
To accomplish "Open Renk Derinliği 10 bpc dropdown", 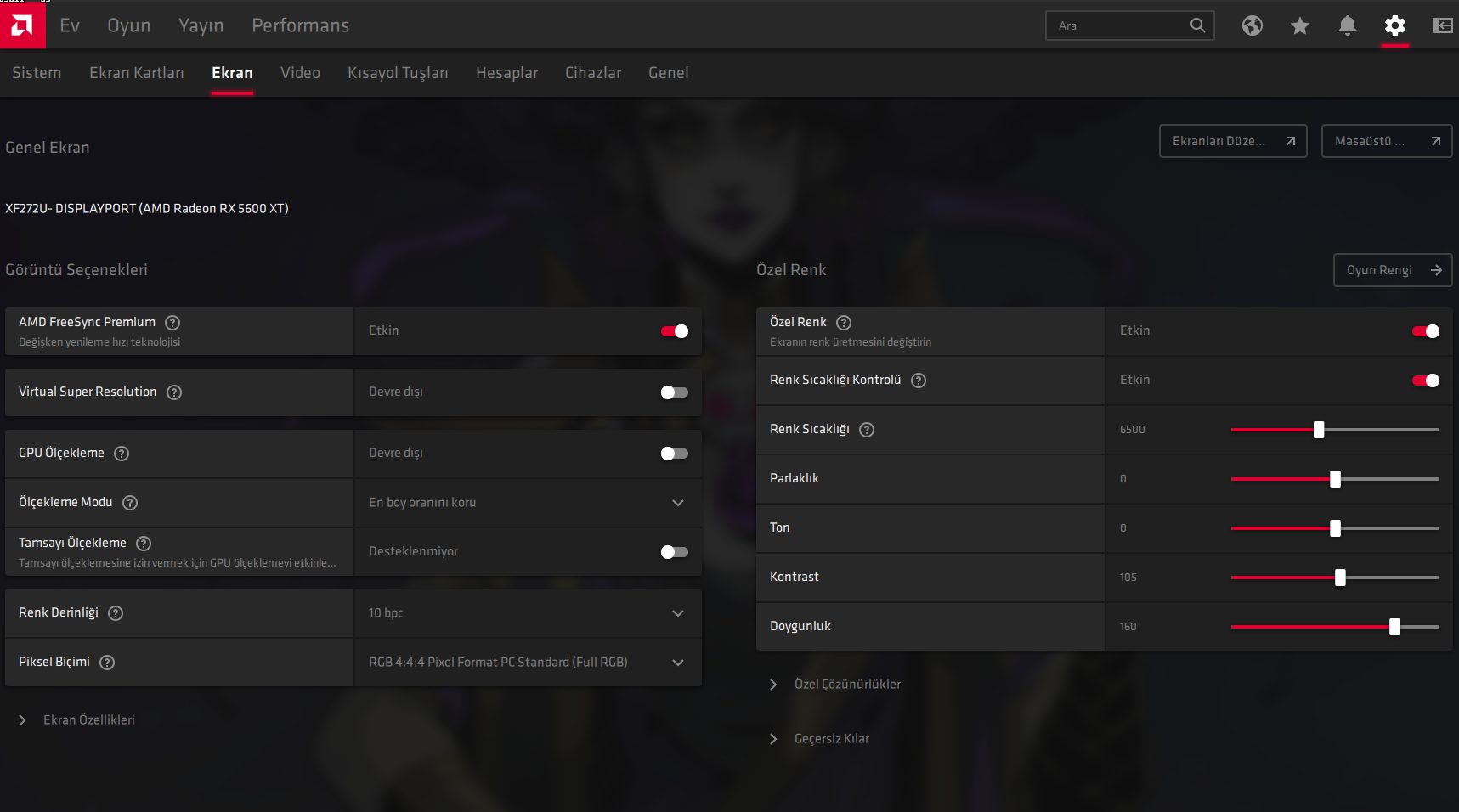I will [528, 613].
